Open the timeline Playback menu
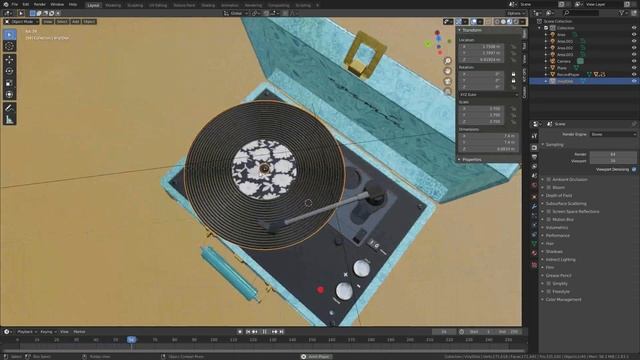 click(27, 332)
